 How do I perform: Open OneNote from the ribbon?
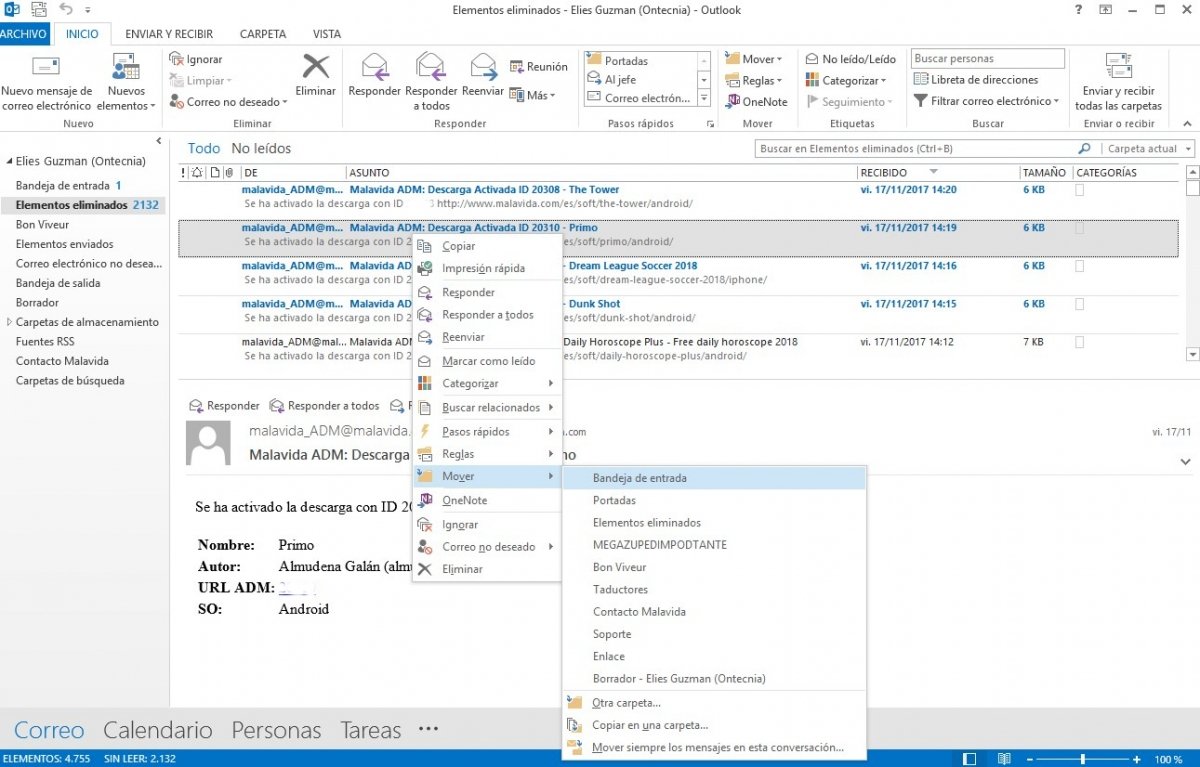tap(756, 101)
